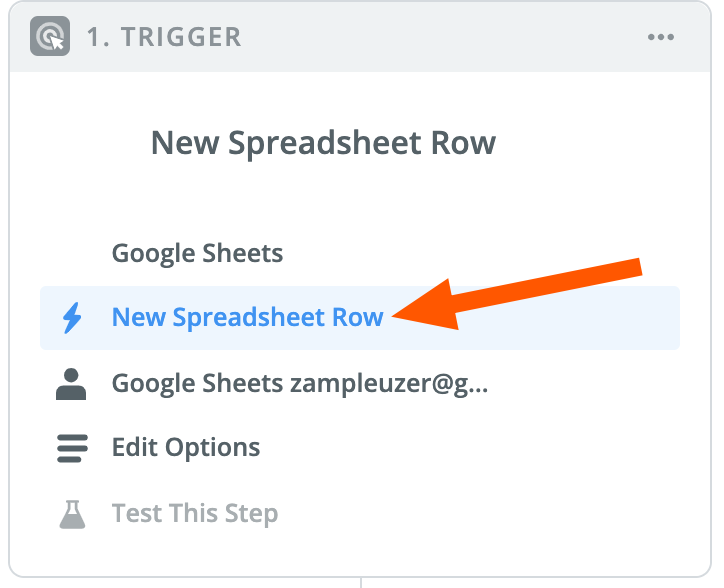Select the highlighted New Spreadsheet Row link
724x588 pixels.
tap(247, 318)
